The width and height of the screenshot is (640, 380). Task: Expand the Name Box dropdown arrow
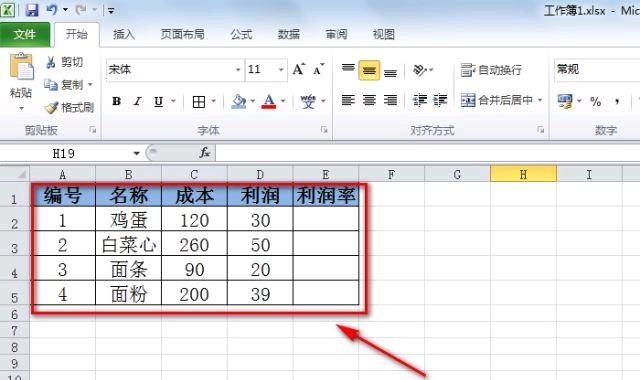[x=136, y=153]
